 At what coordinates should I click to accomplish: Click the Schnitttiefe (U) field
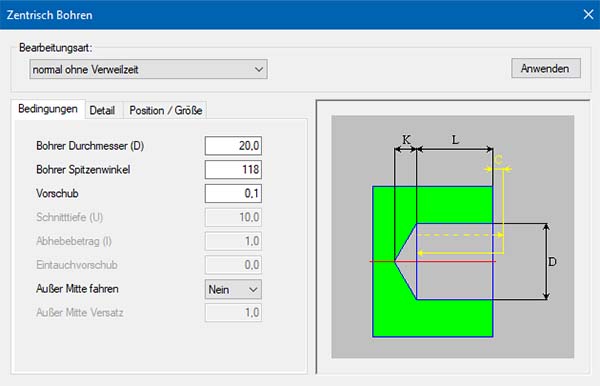pyautogui.click(x=233, y=217)
